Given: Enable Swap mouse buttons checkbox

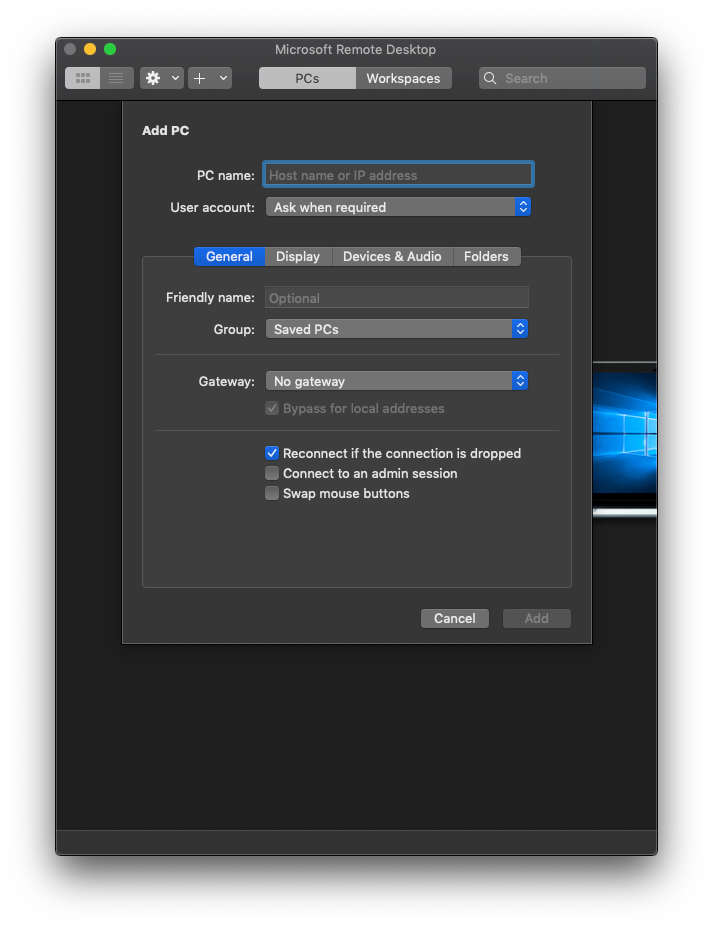Looking at the screenshot, I should click(272, 493).
